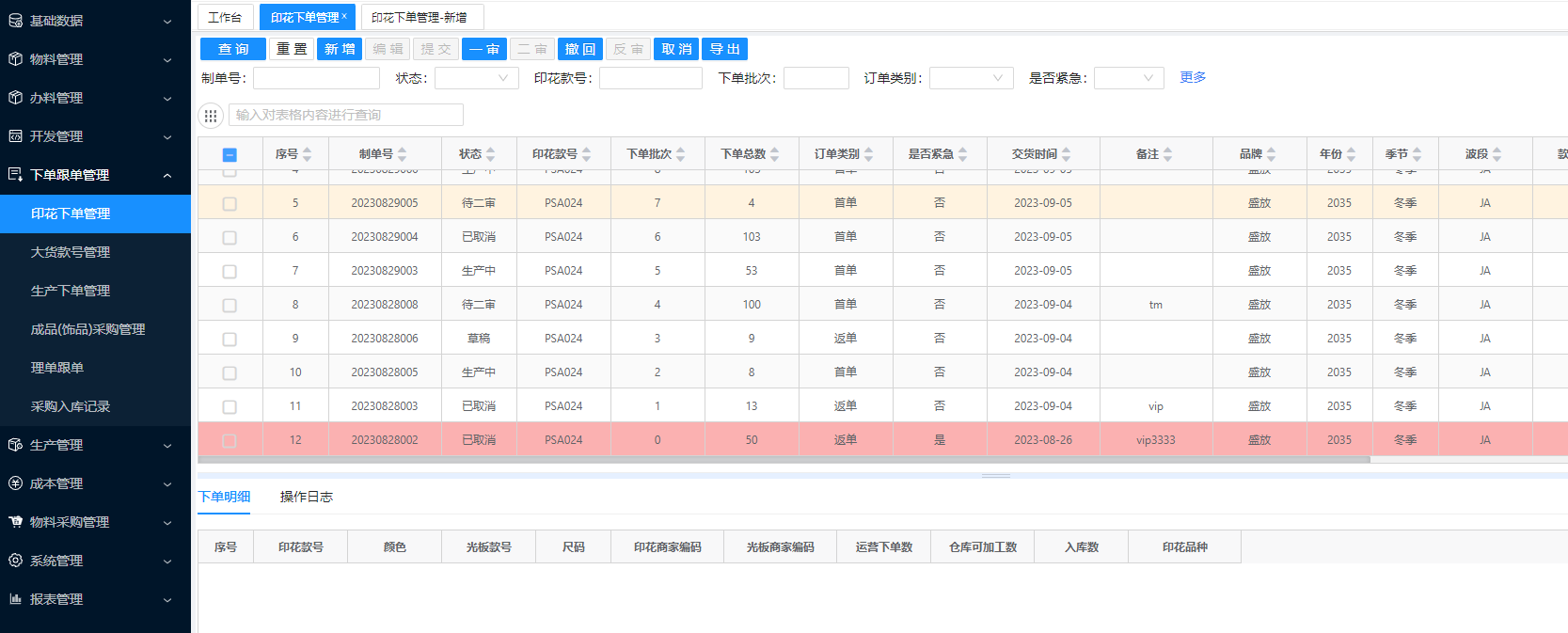Sort by the 下单总数 column arrows
The width and height of the screenshot is (1568, 633).
(x=775, y=154)
